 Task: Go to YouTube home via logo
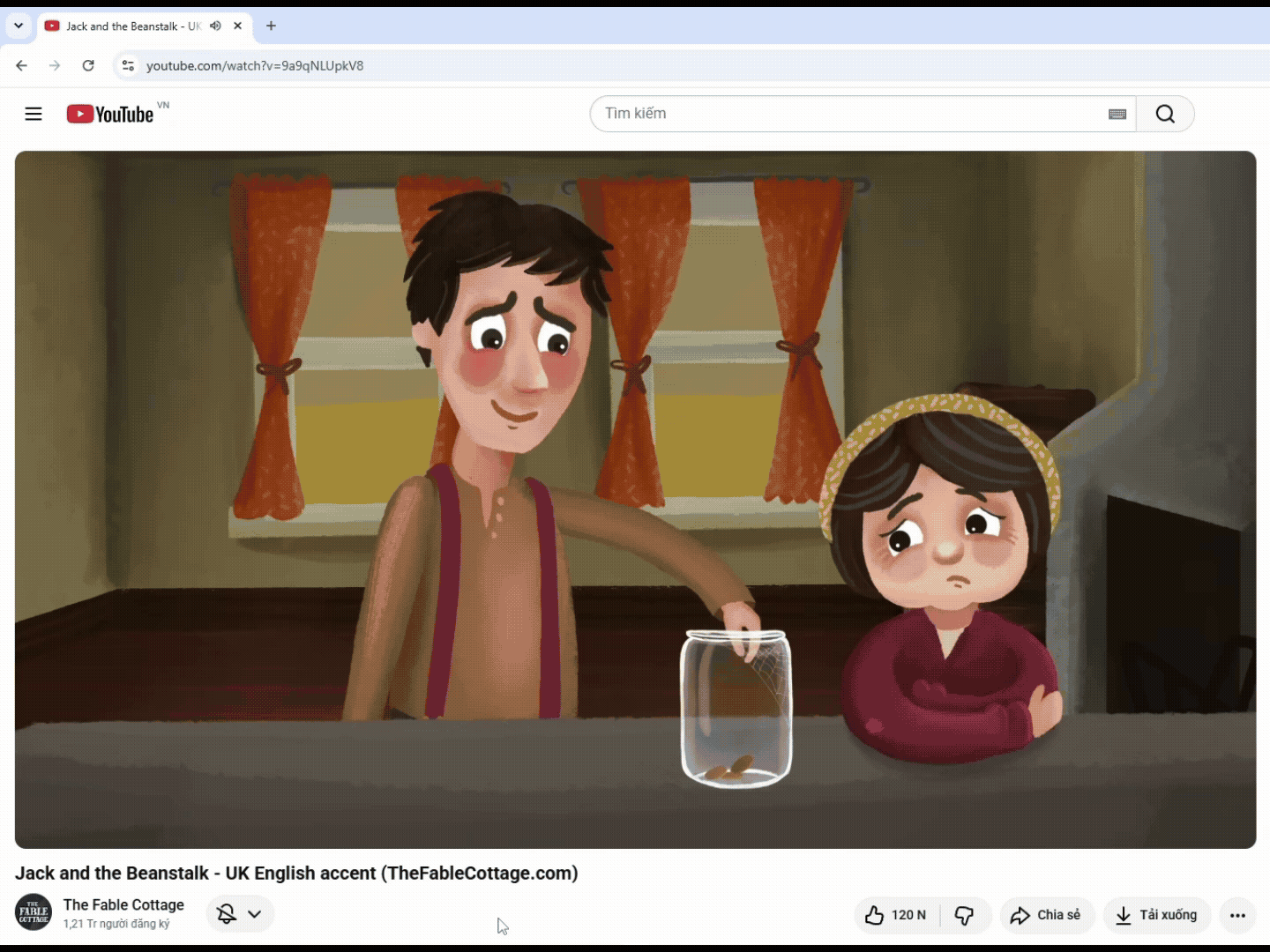point(110,114)
